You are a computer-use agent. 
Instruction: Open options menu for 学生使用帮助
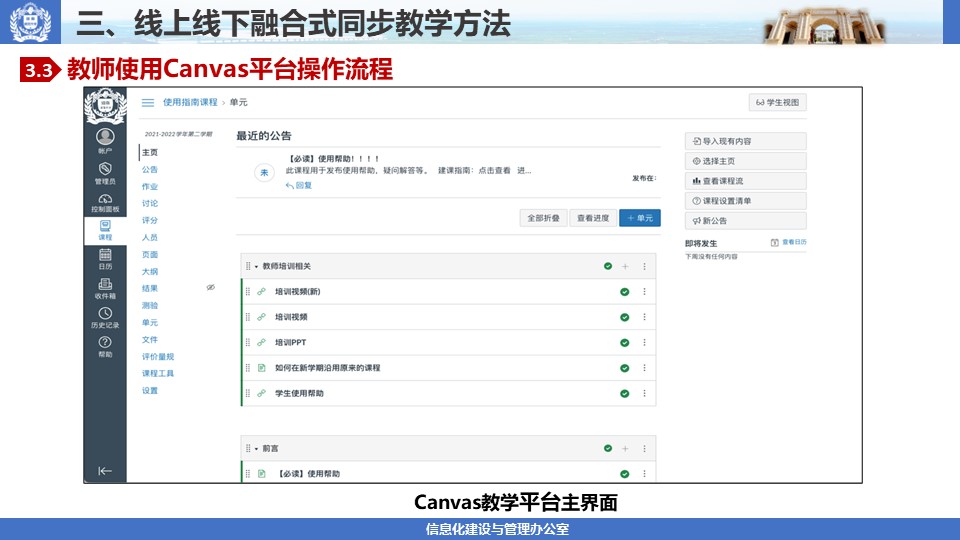[x=644, y=394]
